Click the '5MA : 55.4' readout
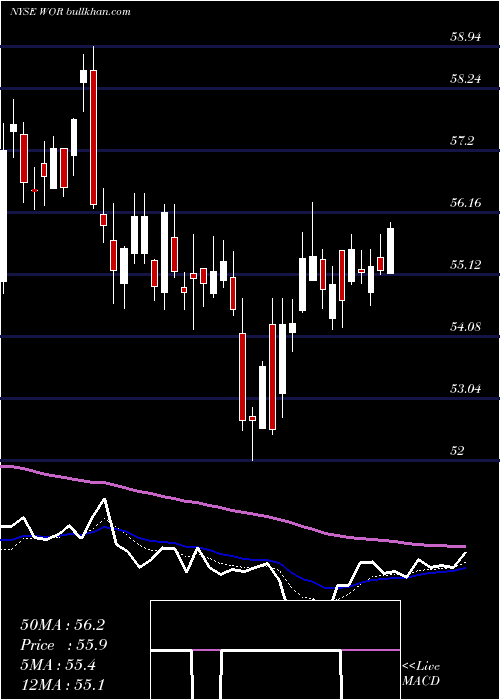Image resolution: width=500 pixels, height=700 pixels. 58,665
